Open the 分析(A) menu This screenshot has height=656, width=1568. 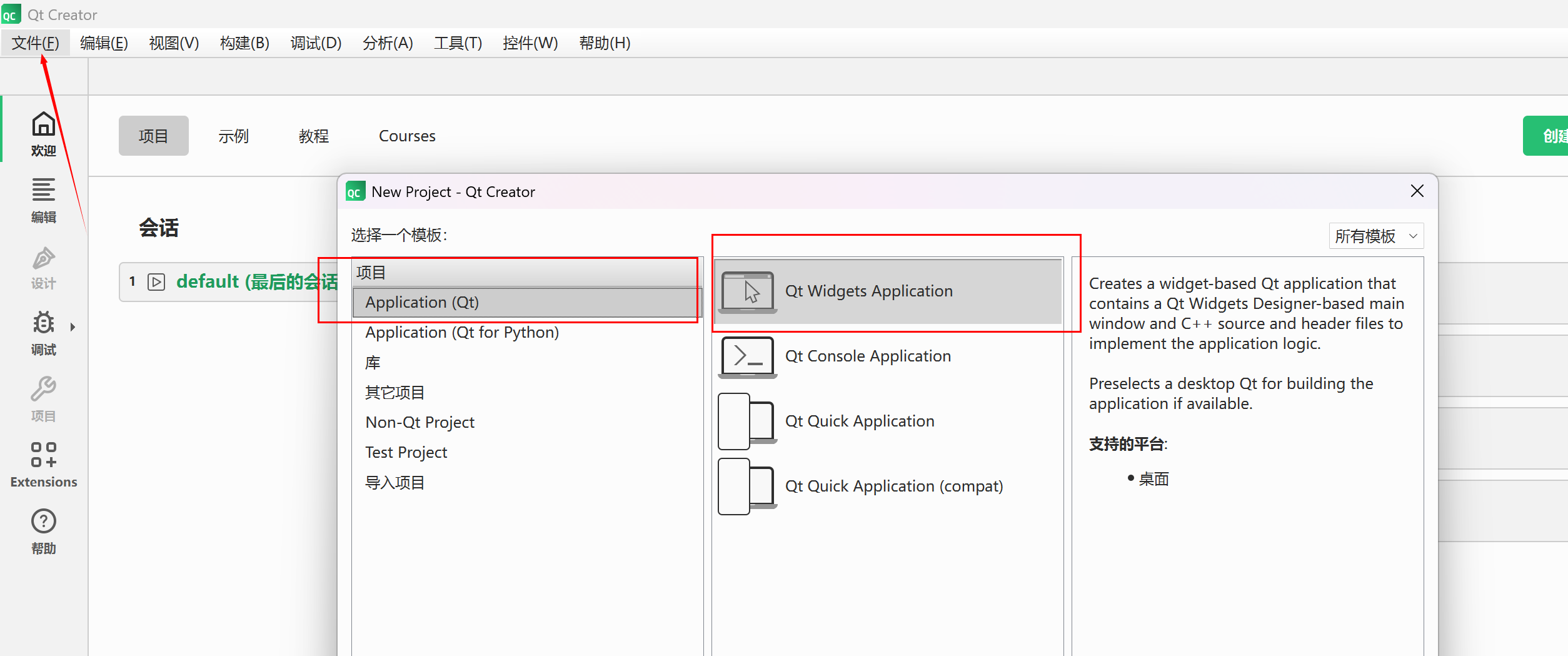pyautogui.click(x=388, y=43)
